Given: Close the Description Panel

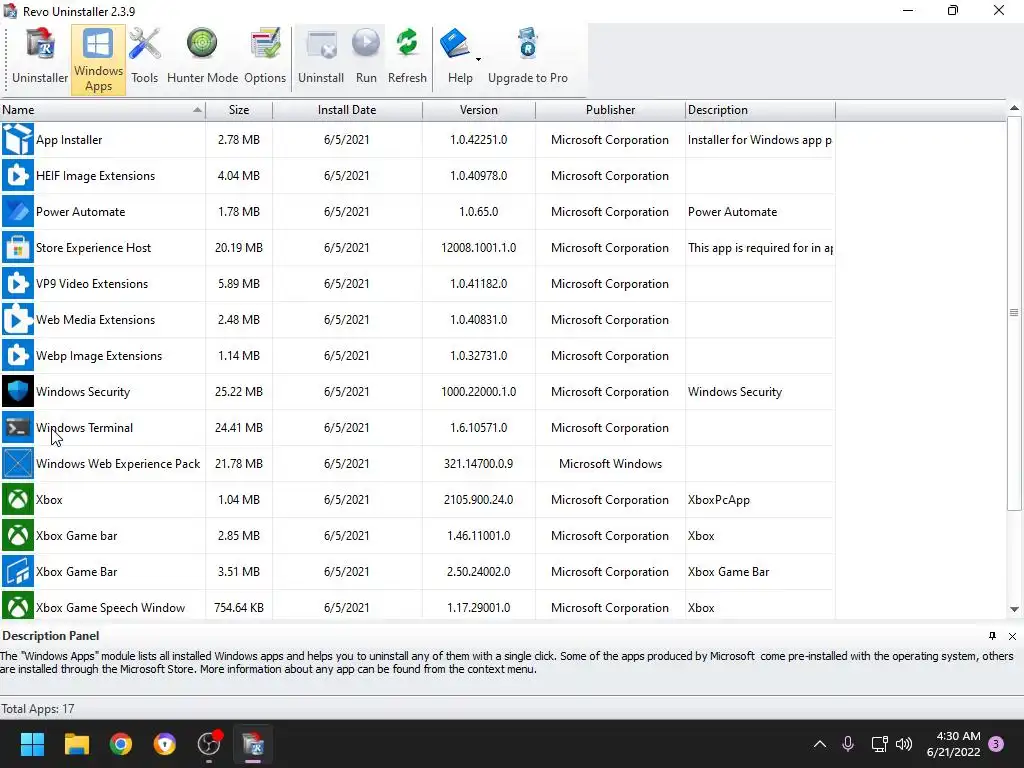Looking at the screenshot, I should coord(1012,636).
